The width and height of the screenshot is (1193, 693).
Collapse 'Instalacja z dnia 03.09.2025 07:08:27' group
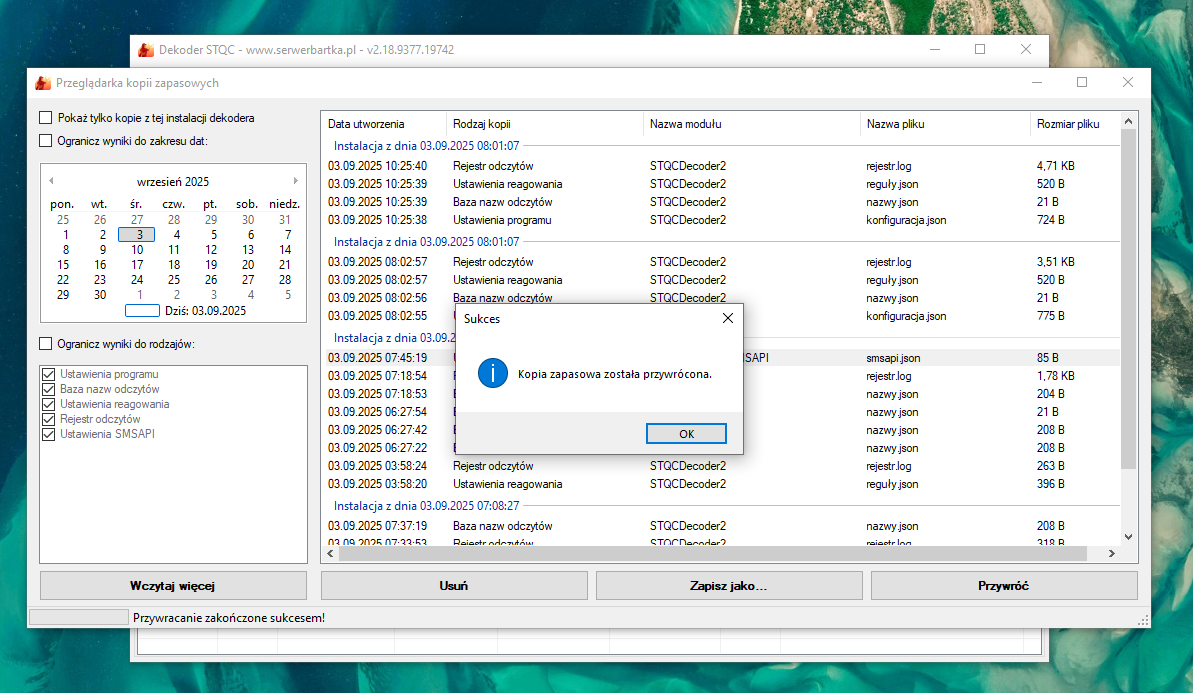pos(426,506)
